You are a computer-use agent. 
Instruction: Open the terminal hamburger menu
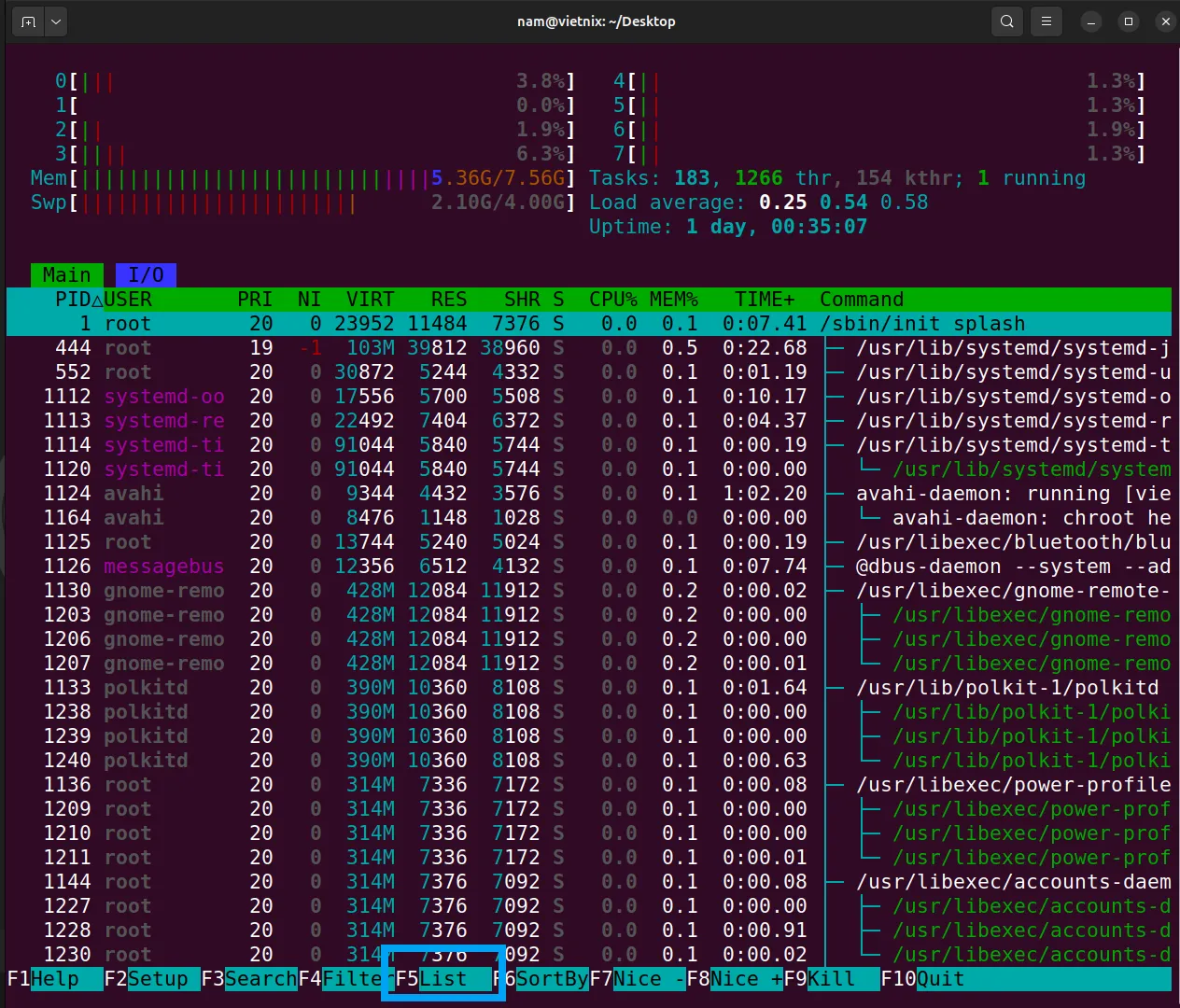click(1047, 21)
